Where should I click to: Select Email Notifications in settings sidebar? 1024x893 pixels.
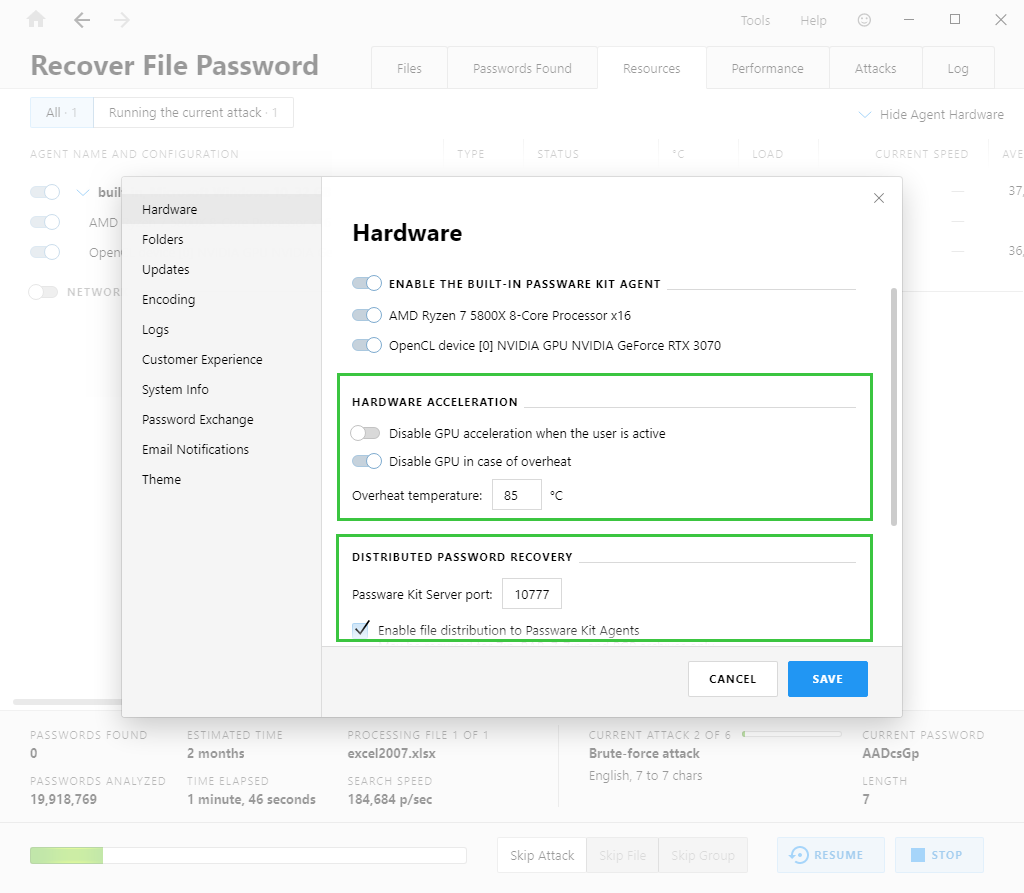pos(221,449)
